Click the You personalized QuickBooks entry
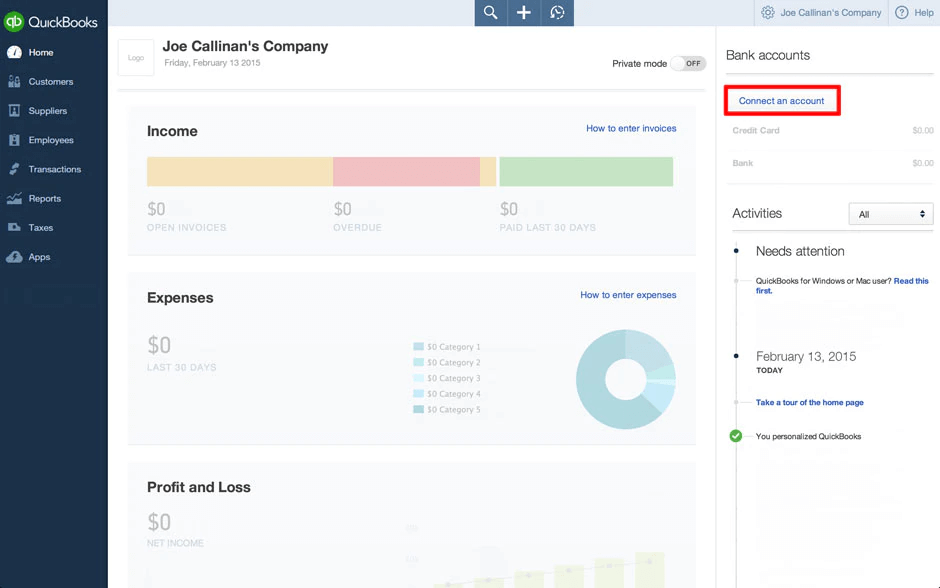The image size is (940, 588). click(x=808, y=436)
